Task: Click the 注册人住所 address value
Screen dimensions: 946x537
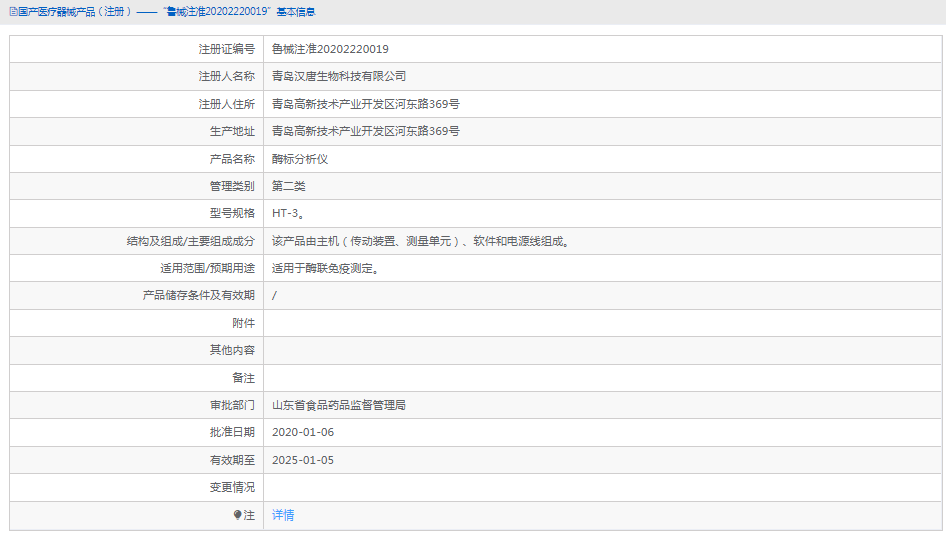Action: (366, 104)
